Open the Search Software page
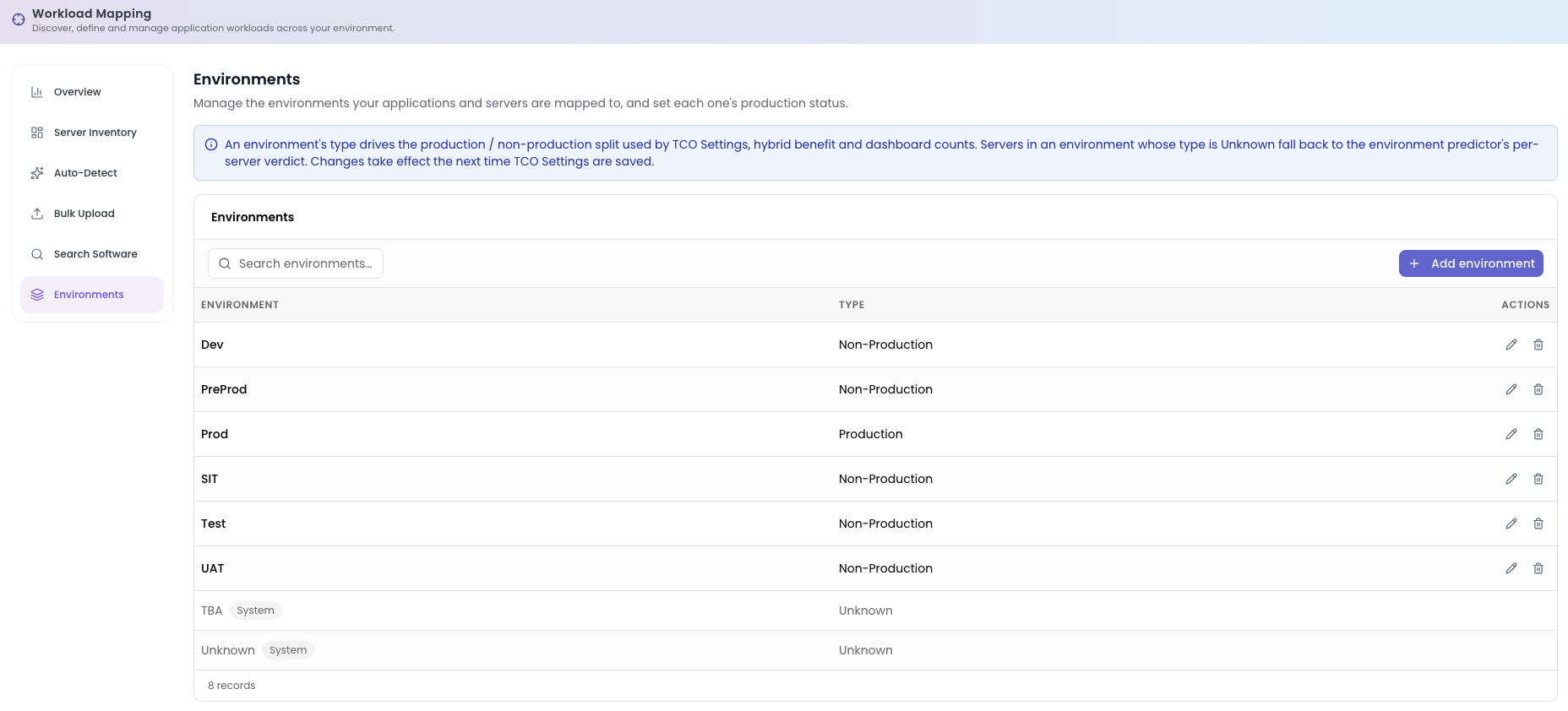The width and height of the screenshot is (1568, 711). click(92, 254)
